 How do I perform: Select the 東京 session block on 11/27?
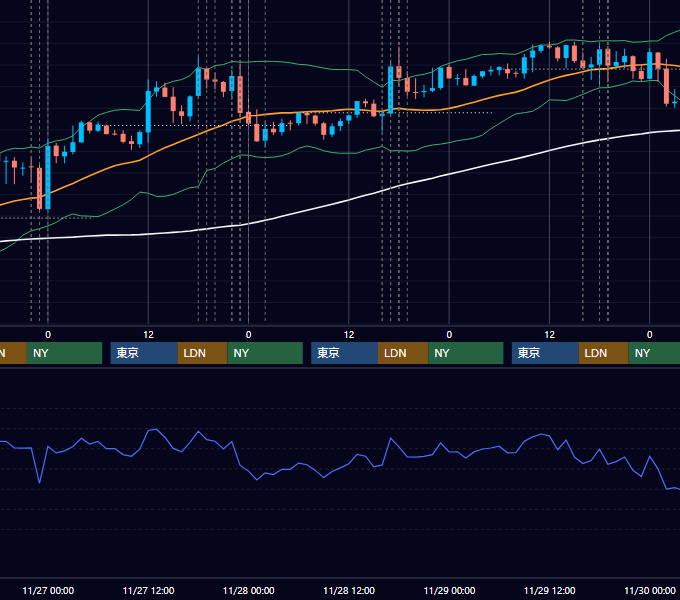[x=144, y=353]
